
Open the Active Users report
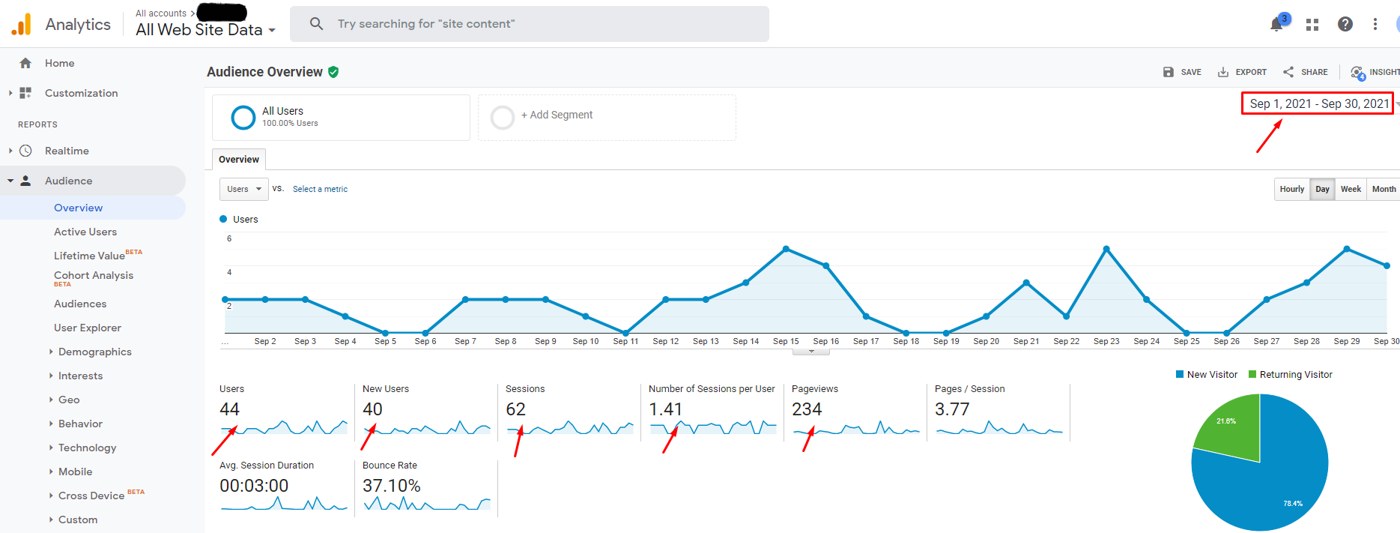[x=85, y=232]
